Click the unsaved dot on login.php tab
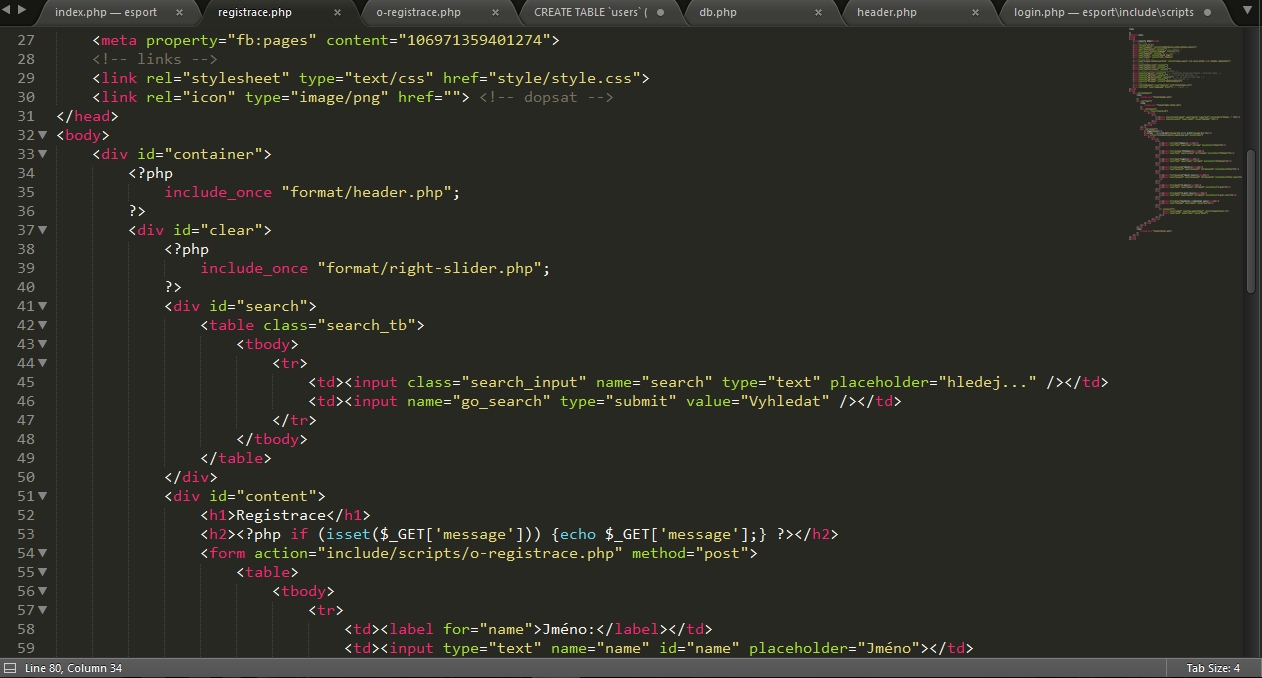This screenshot has width=1262, height=678. click(x=1207, y=12)
